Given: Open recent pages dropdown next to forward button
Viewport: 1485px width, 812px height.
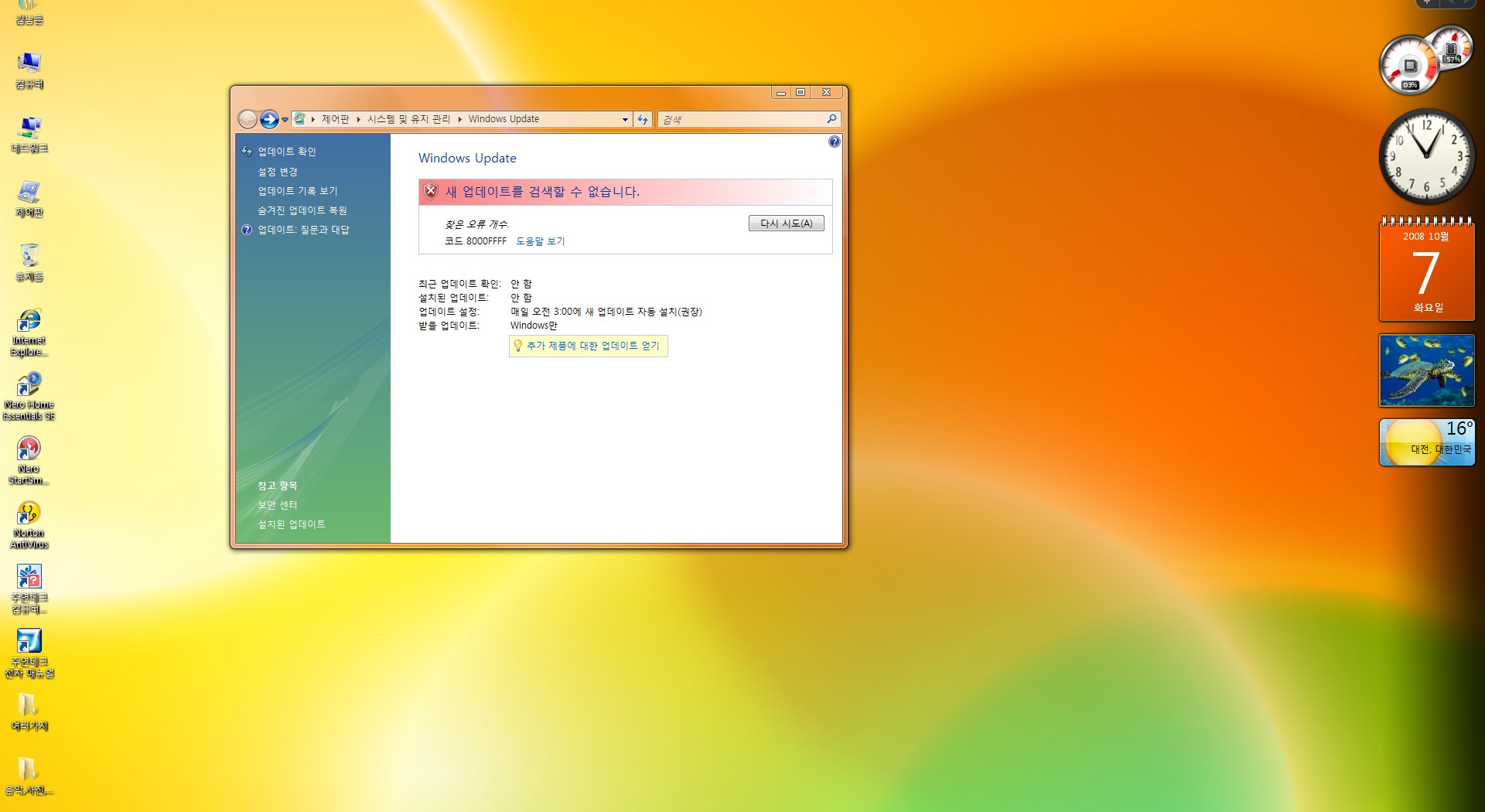Looking at the screenshot, I should (x=285, y=120).
